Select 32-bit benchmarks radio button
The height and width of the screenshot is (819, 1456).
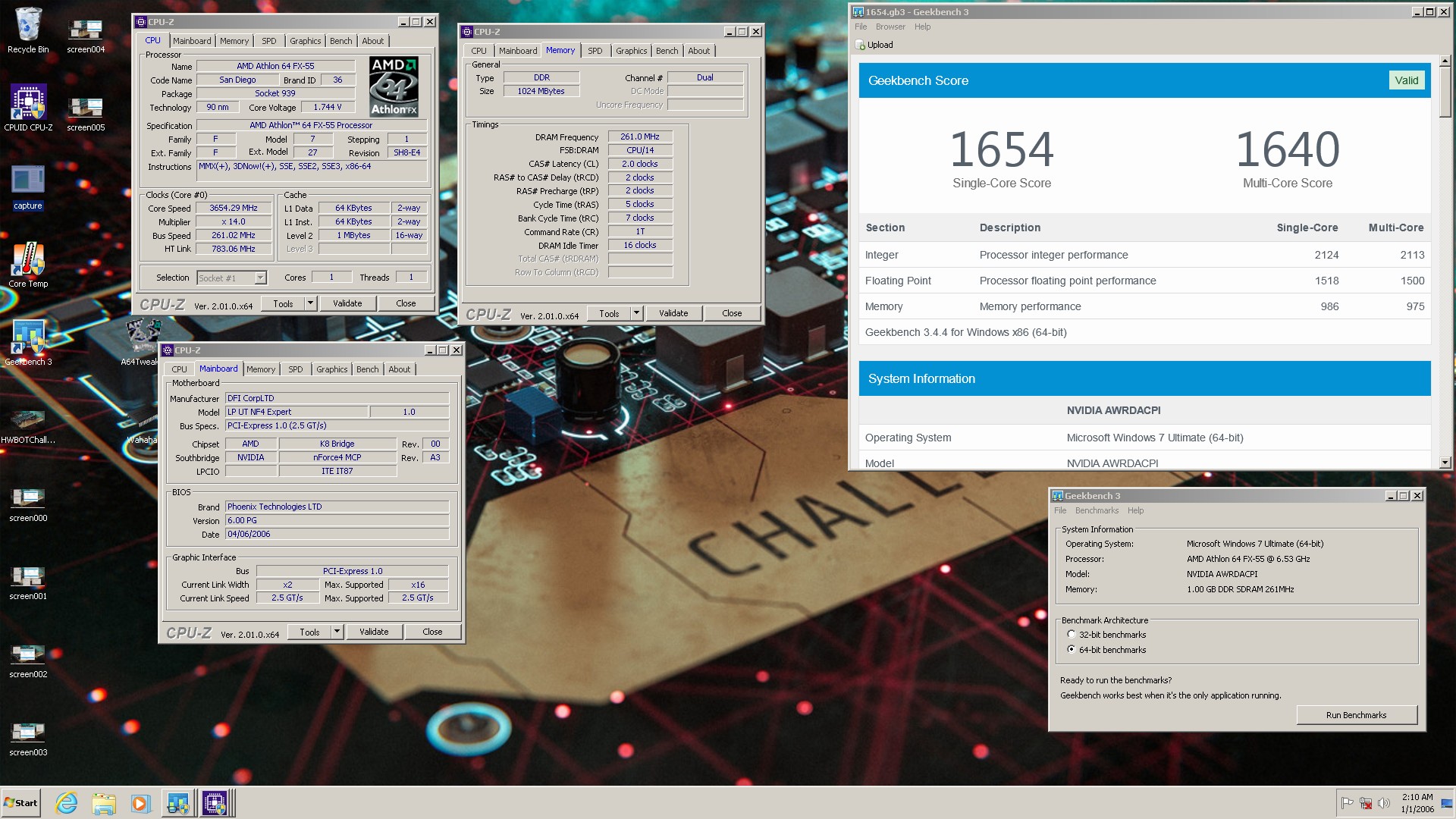click(x=1071, y=634)
